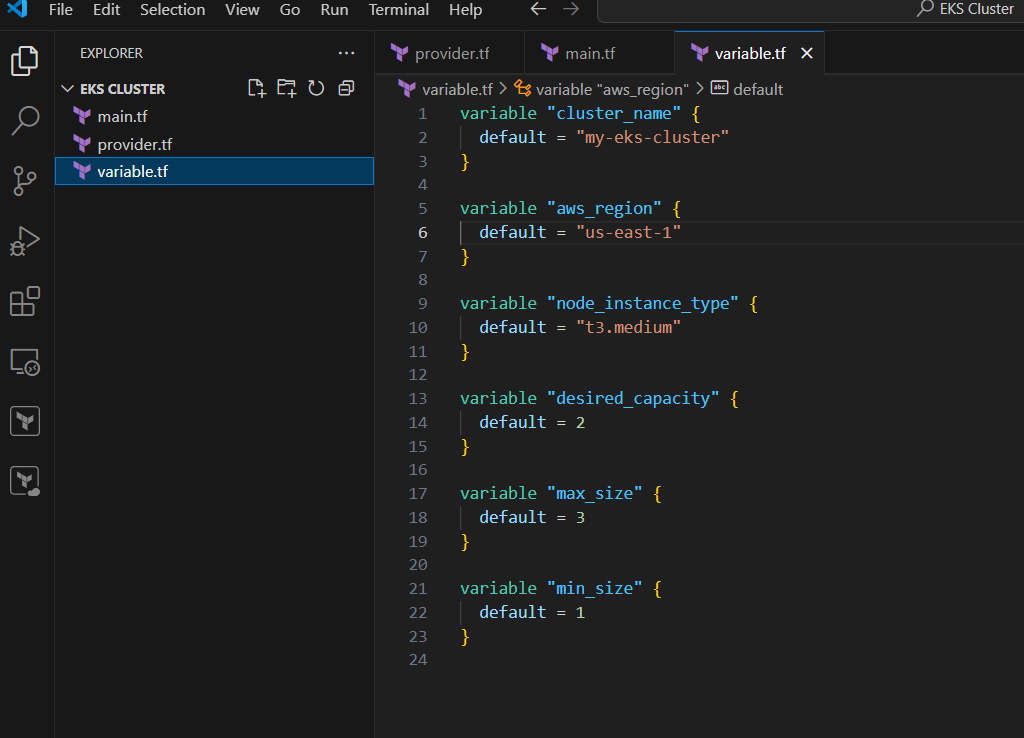Open provider.tf in the Explorer tree

click(x=214, y=144)
